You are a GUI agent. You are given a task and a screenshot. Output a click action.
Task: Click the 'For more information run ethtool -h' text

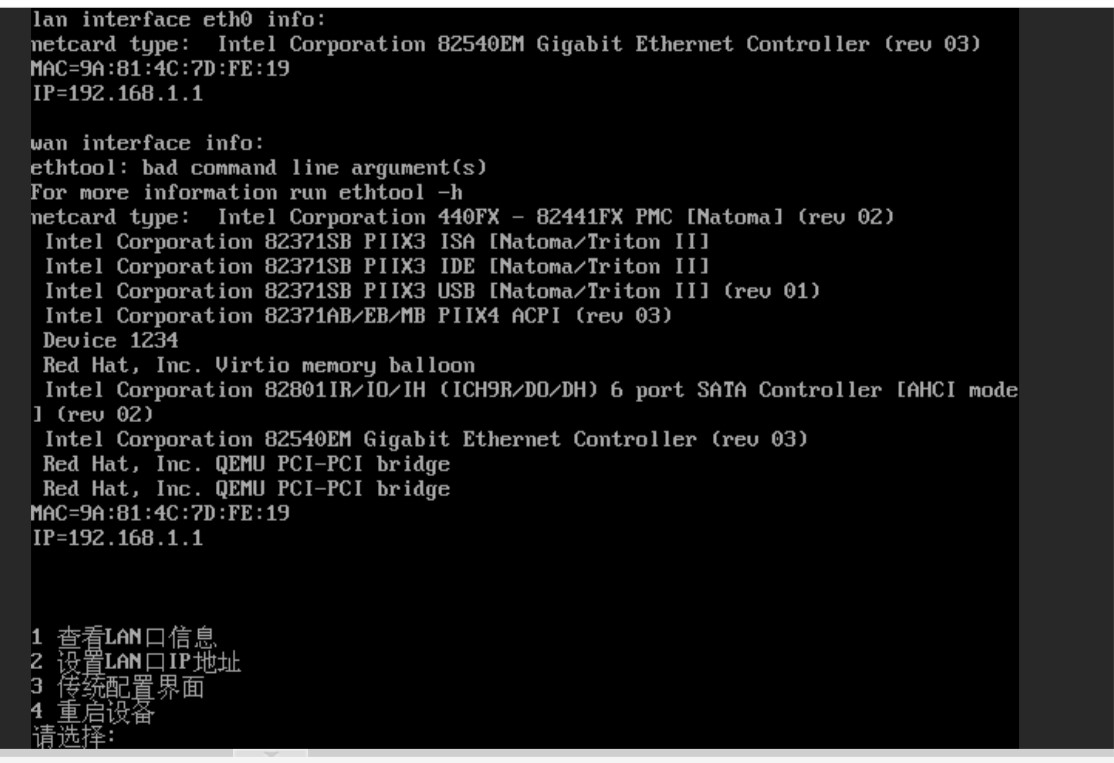coord(246,192)
